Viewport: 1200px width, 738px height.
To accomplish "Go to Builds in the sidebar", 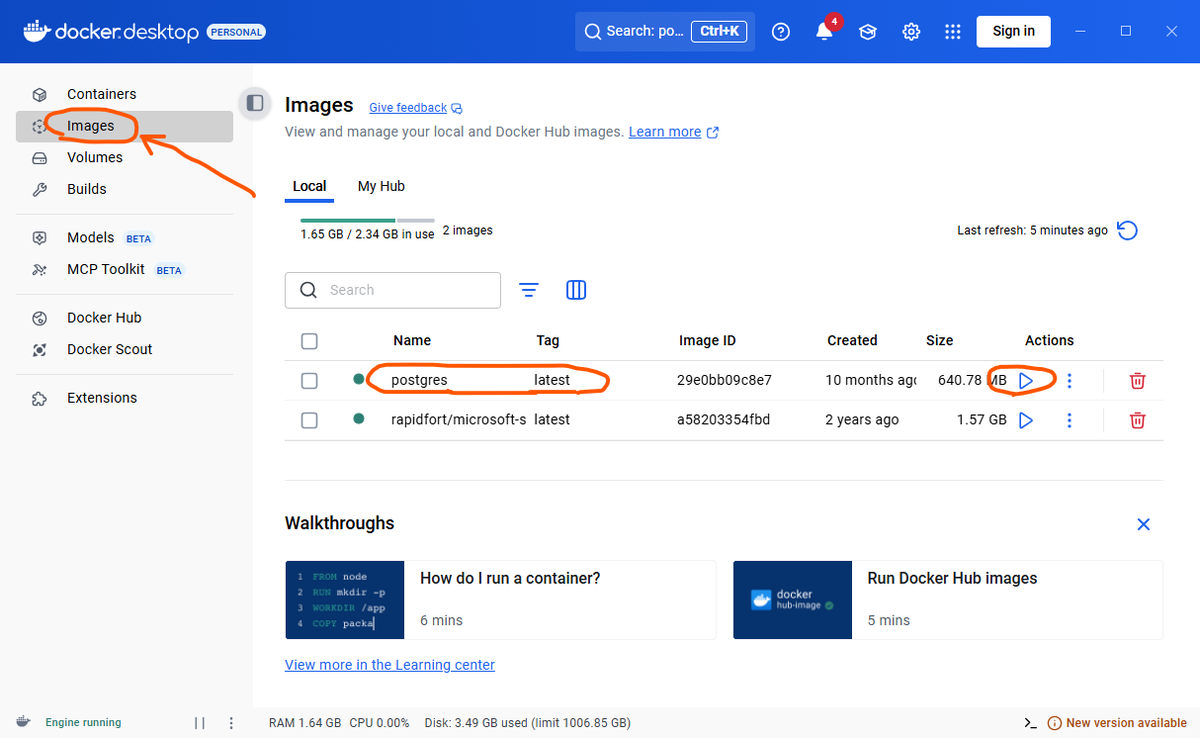I will tap(124, 189).
